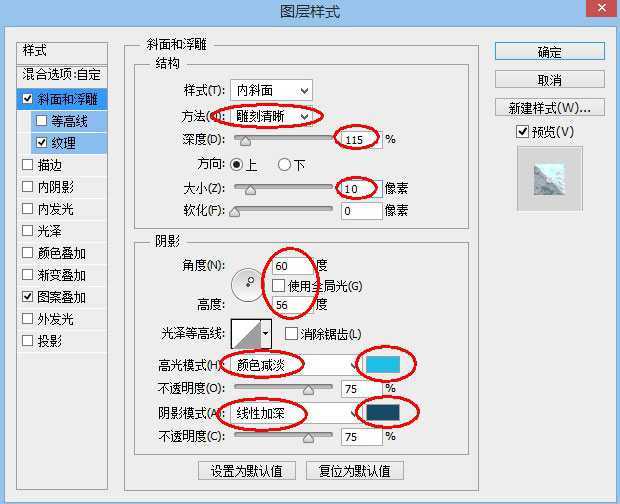Enable the 颜色叠加 checkbox
The height and width of the screenshot is (504, 620).
point(27,253)
